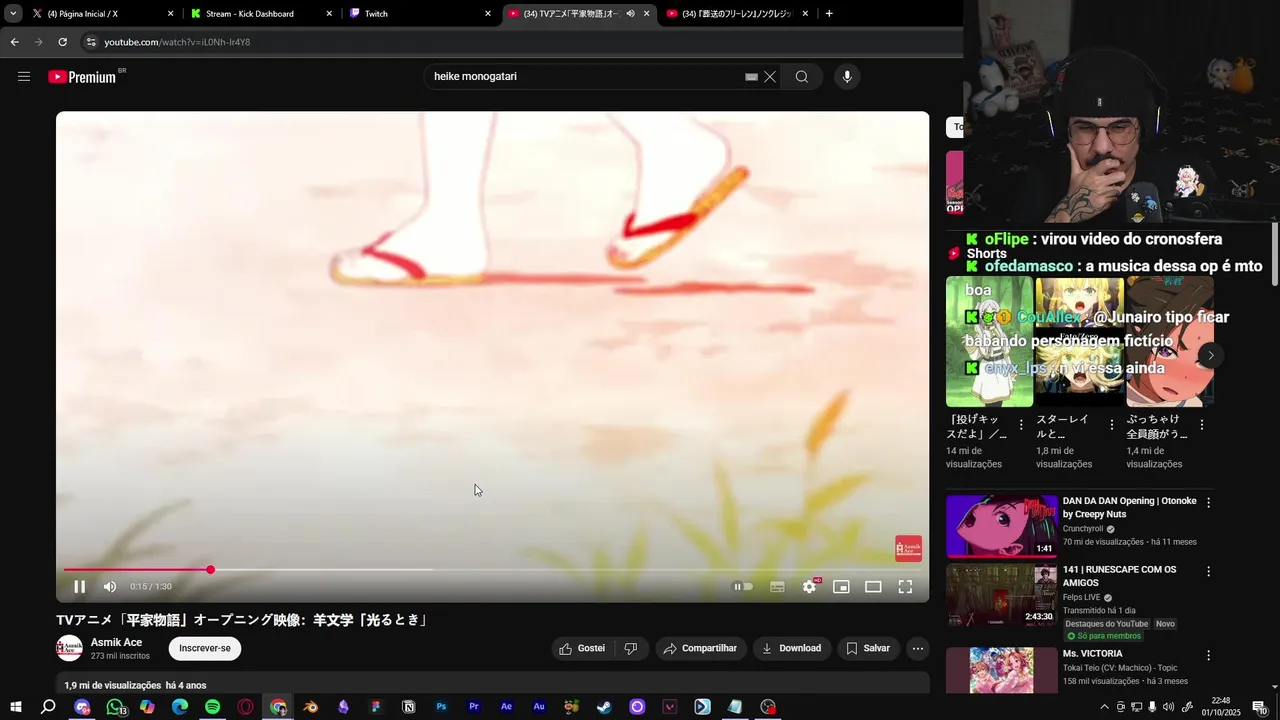
Task: Like the video with Gostei button
Action: [x=583, y=648]
